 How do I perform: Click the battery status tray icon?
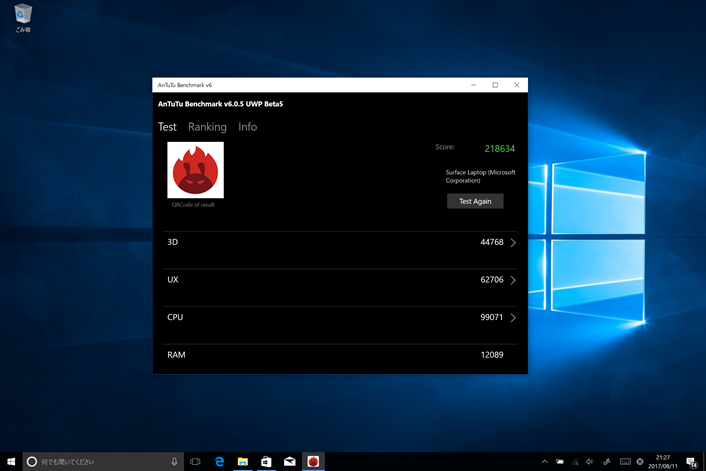pyautogui.click(x=560, y=462)
